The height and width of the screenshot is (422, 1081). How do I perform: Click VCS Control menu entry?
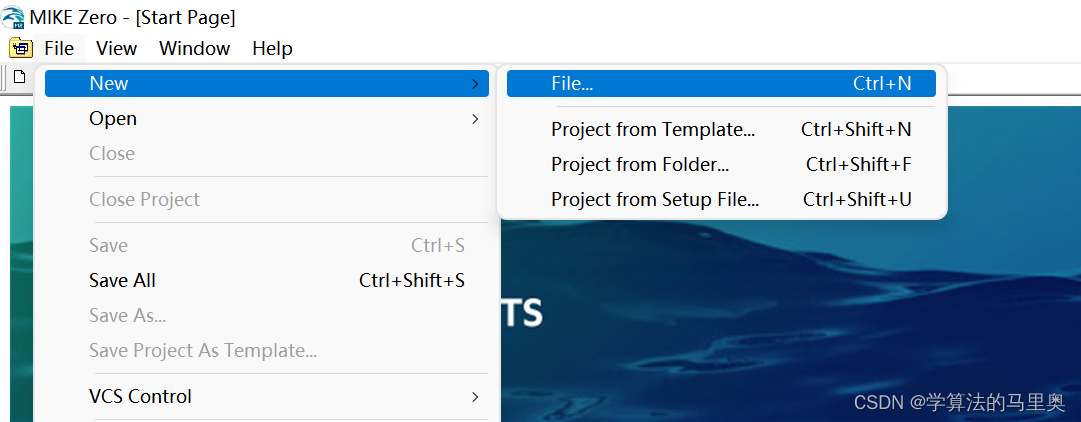click(140, 397)
